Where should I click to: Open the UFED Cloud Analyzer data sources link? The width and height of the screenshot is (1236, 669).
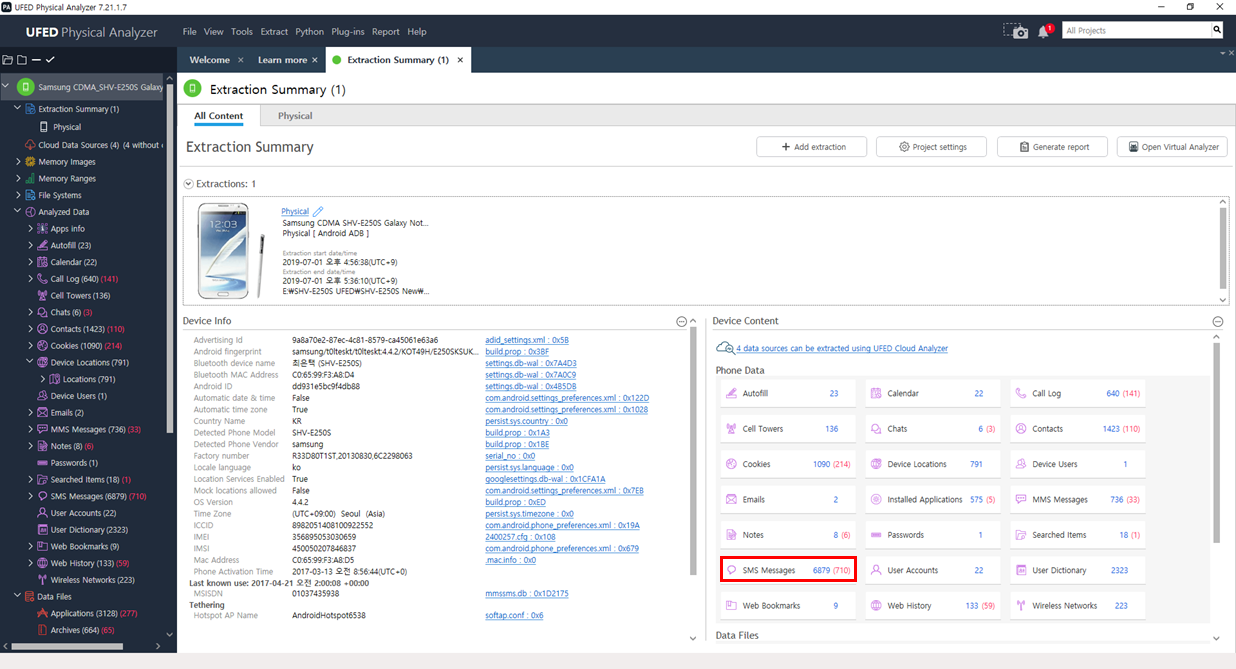842,348
